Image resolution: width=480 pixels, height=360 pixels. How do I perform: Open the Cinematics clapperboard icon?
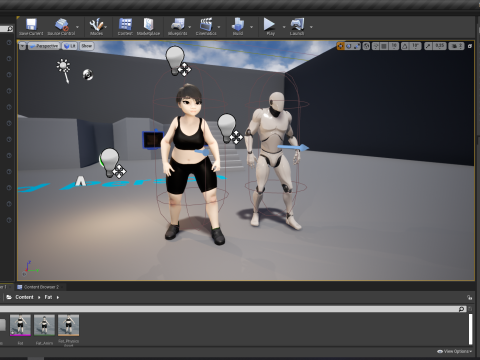tap(206, 25)
